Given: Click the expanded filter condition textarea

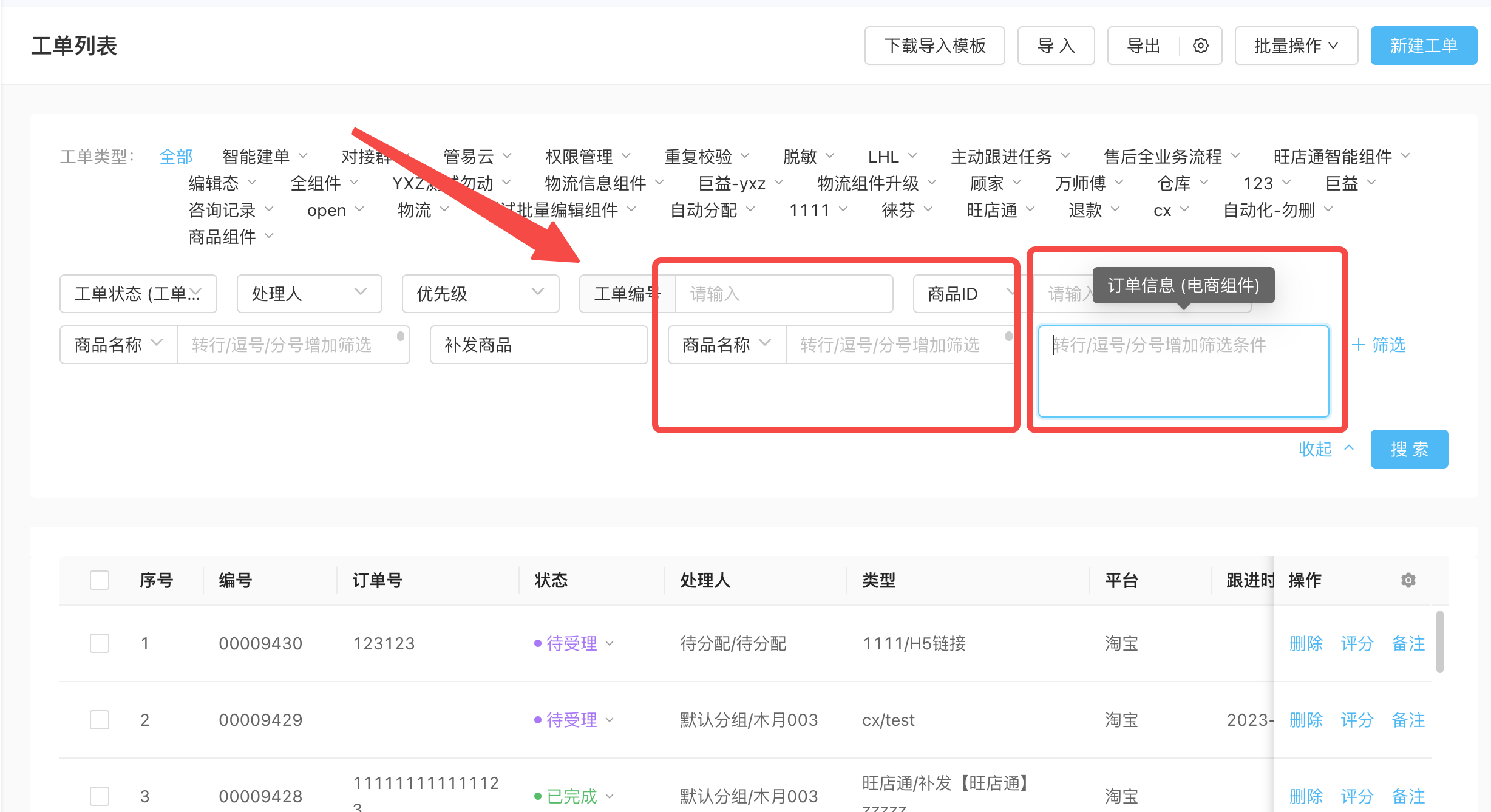Looking at the screenshot, I should [1183, 371].
